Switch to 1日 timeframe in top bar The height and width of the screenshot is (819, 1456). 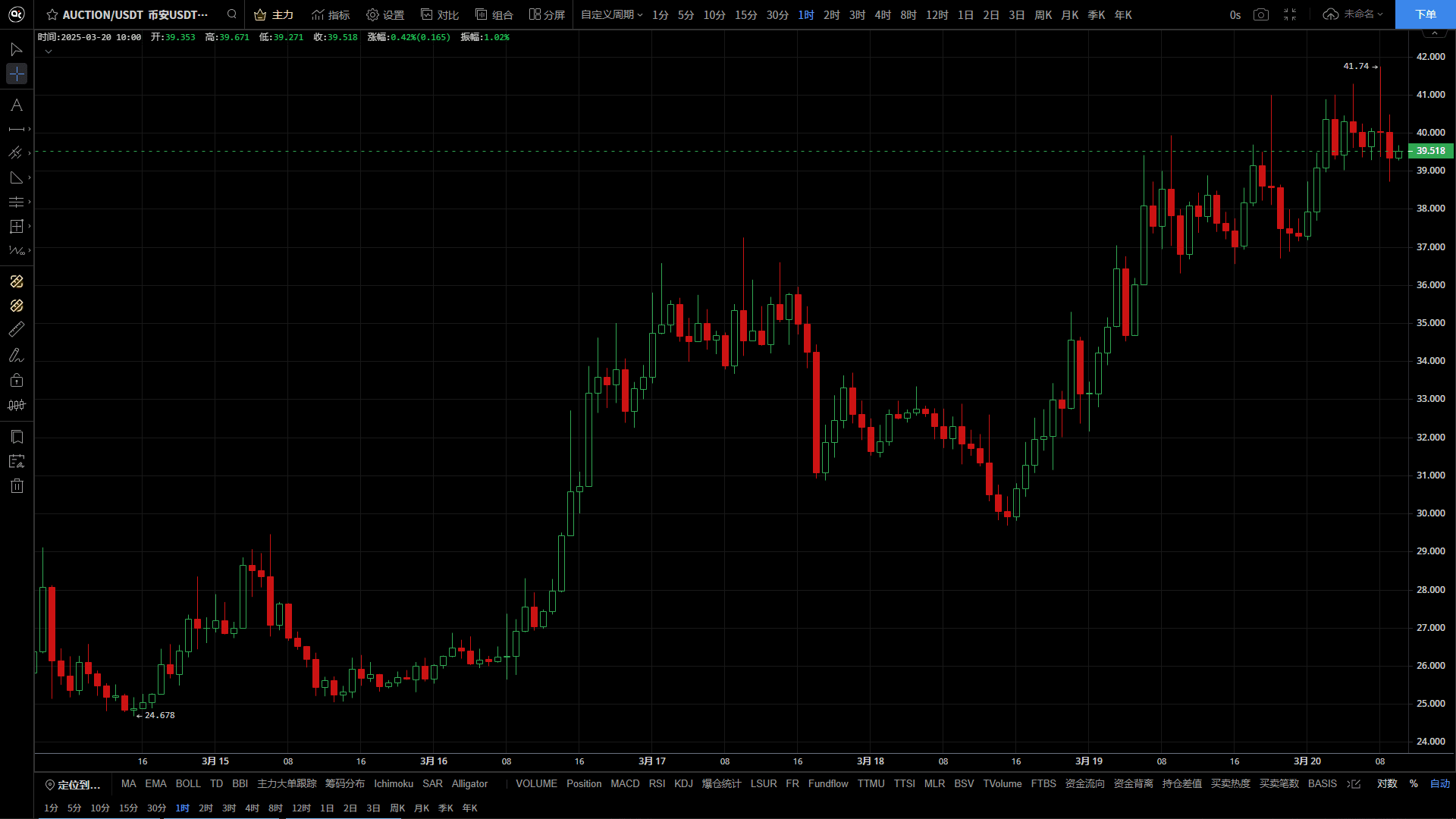click(x=965, y=14)
